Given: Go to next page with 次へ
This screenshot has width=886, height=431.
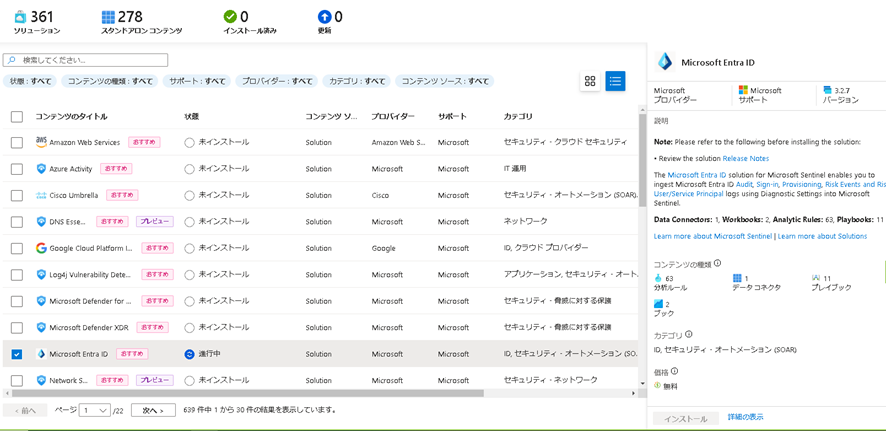Looking at the screenshot, I should coord(152,410).
